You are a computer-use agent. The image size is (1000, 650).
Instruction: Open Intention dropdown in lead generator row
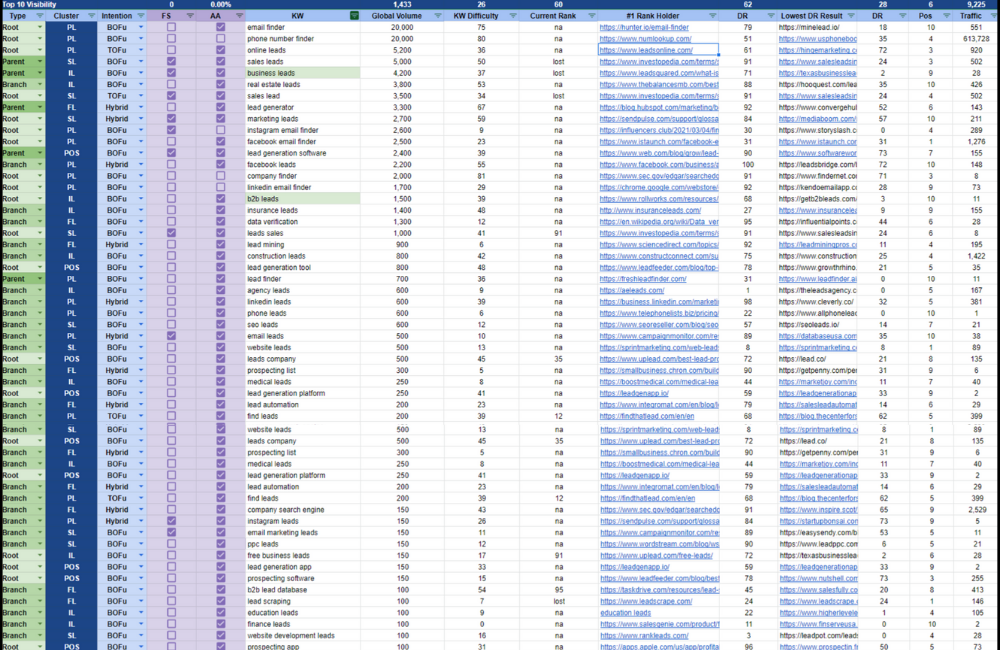pyautogui.click(x=141, y=108)
